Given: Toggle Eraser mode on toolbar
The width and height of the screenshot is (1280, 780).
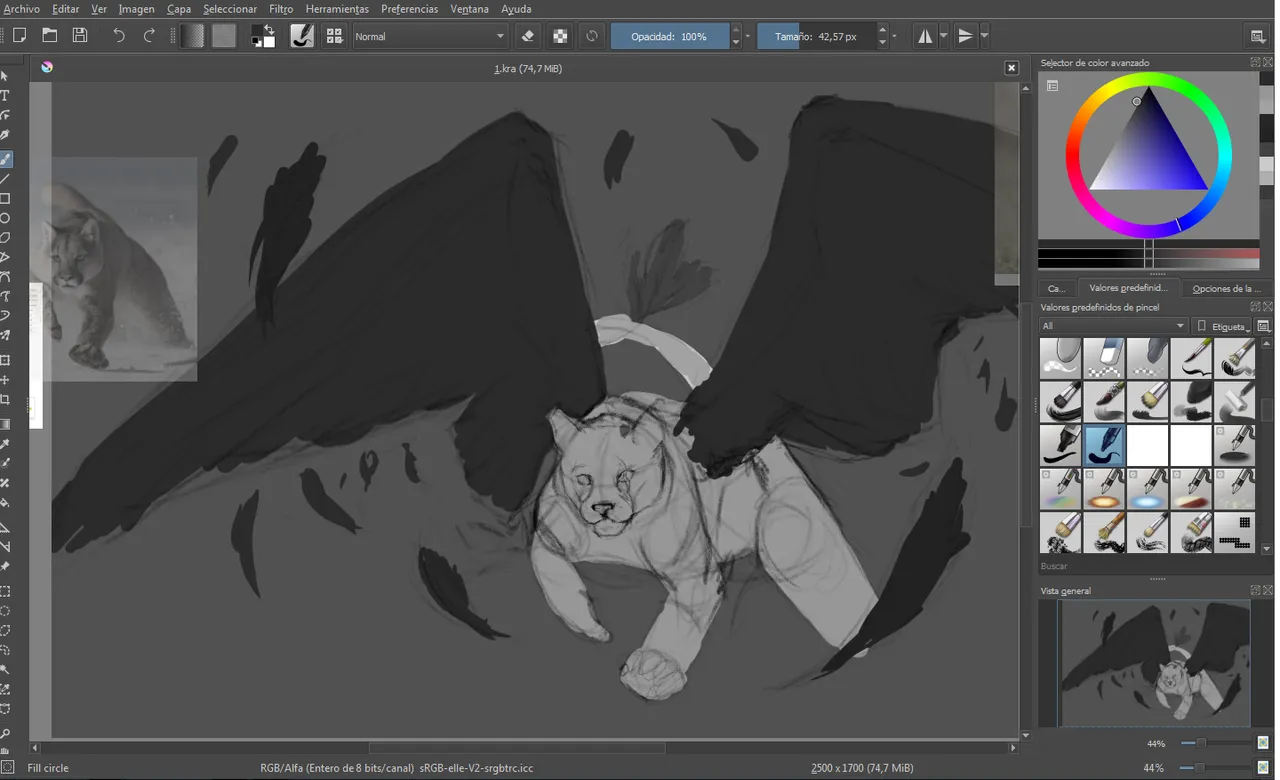Looking at the screenshot, I should coord(528,36).
